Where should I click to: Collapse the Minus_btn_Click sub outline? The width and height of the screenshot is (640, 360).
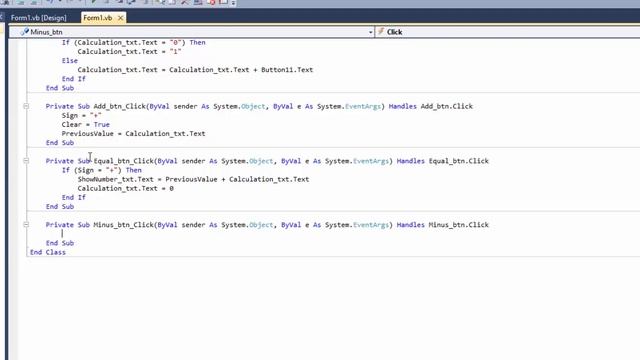coord(26,224)
